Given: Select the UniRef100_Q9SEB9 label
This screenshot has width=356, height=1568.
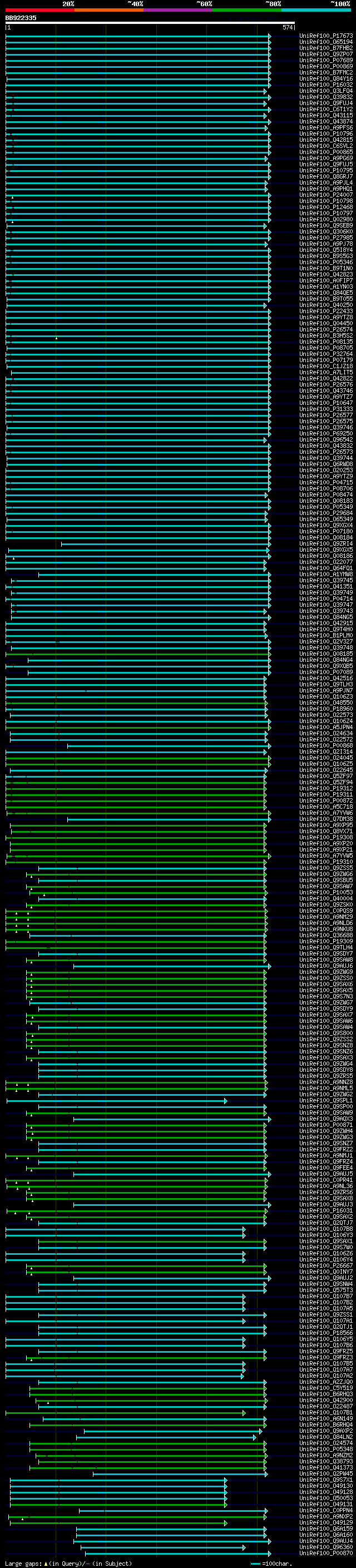Looking at the screenshot, I should (326, 225).
